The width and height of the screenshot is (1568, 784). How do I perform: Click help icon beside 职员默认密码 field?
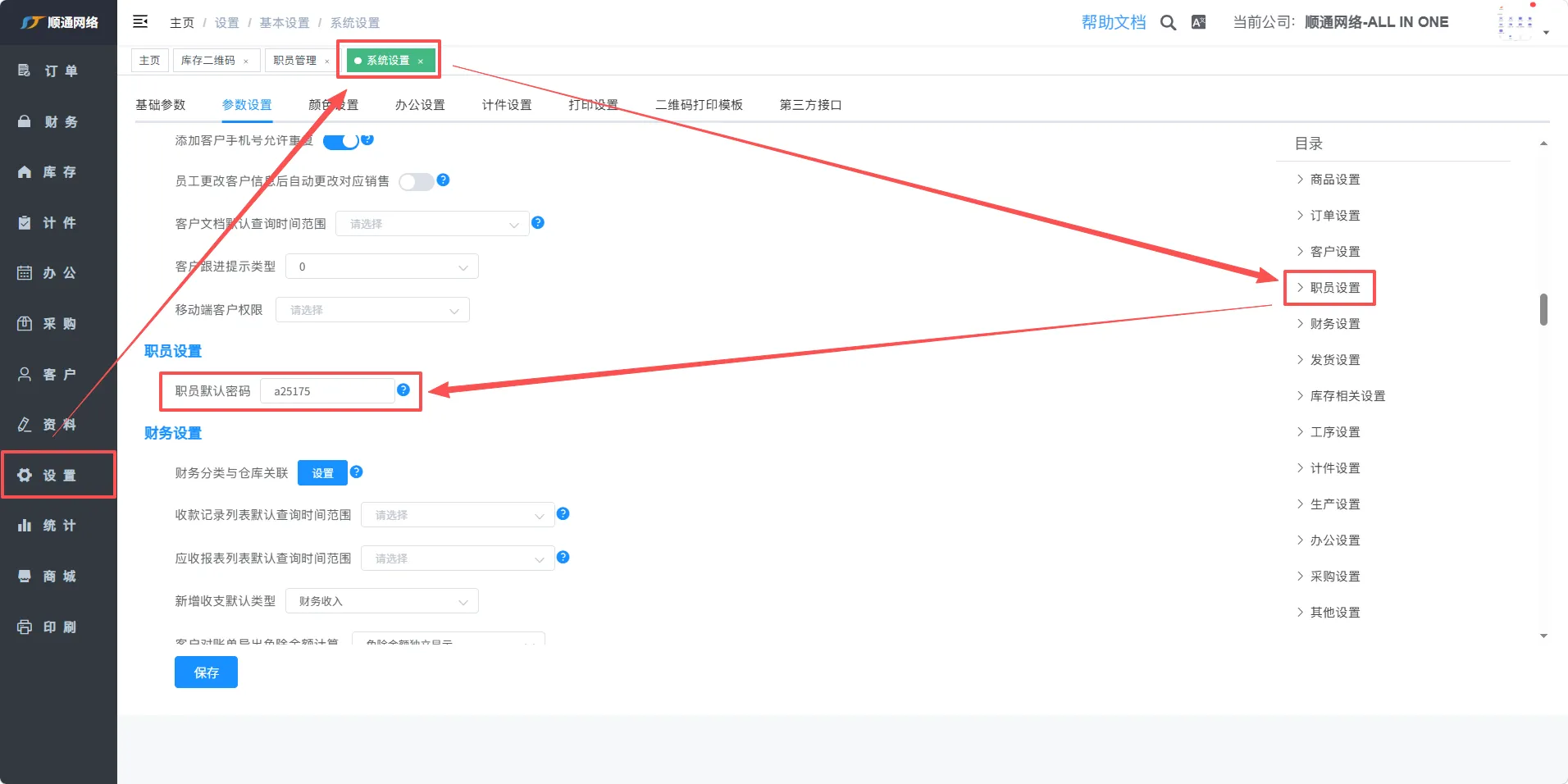pyautogui.click(x=403, y=390)
